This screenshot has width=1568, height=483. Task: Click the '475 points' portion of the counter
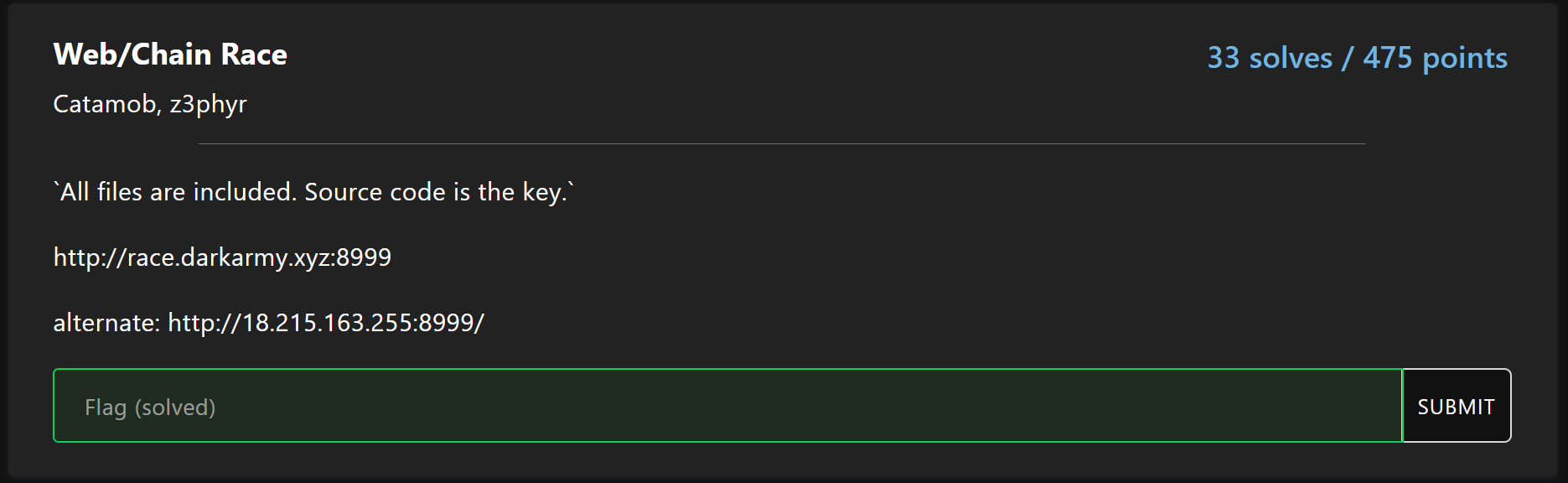click(1435, 58)
